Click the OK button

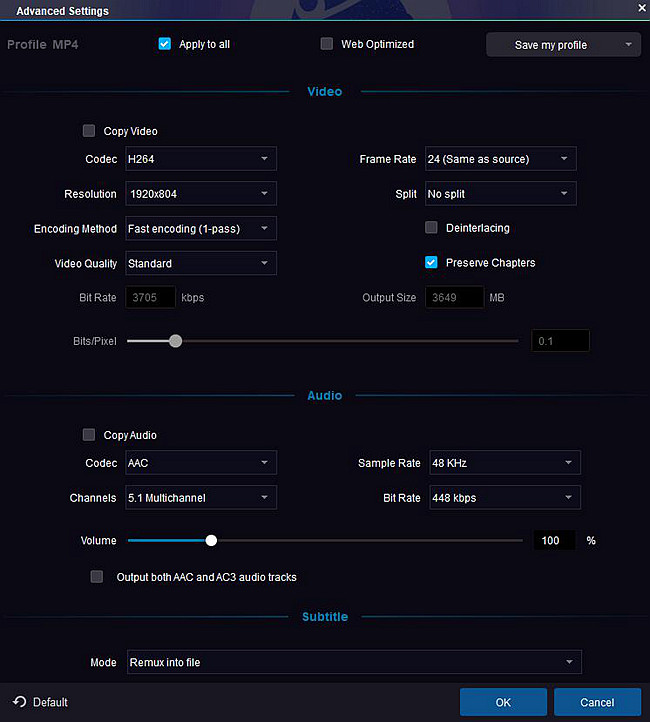click(x=503, y=702)
